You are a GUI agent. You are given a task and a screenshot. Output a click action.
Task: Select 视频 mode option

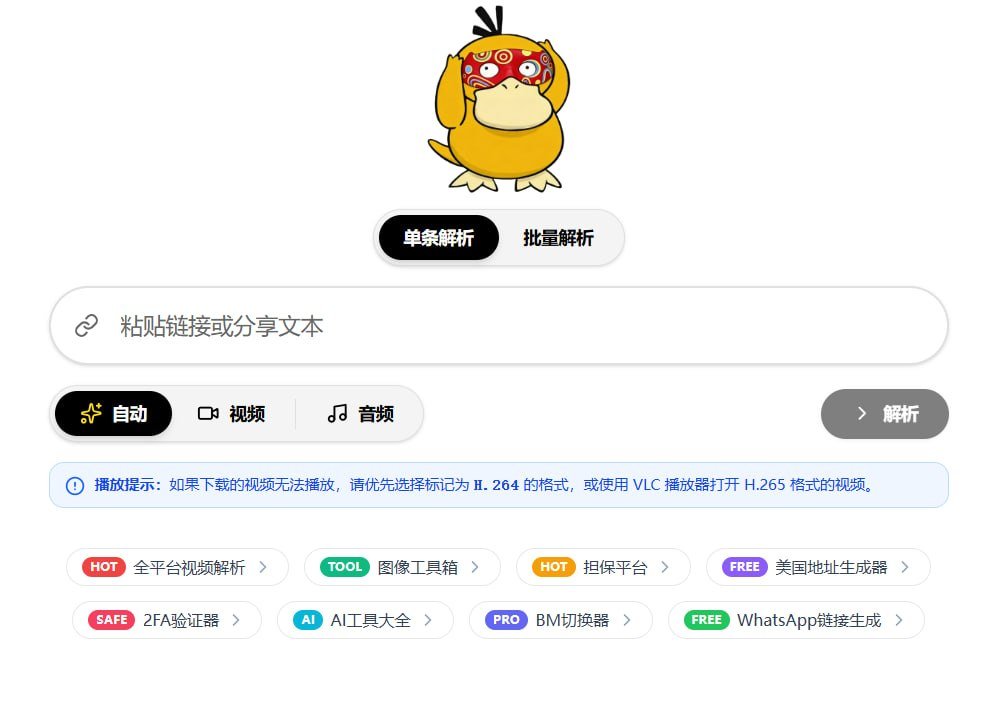pos(232,413)
